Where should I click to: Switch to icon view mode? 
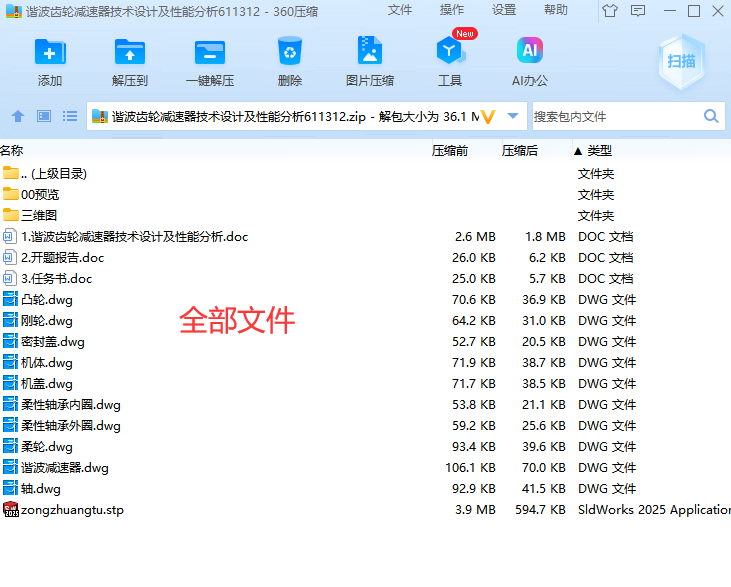click(44, 116)
